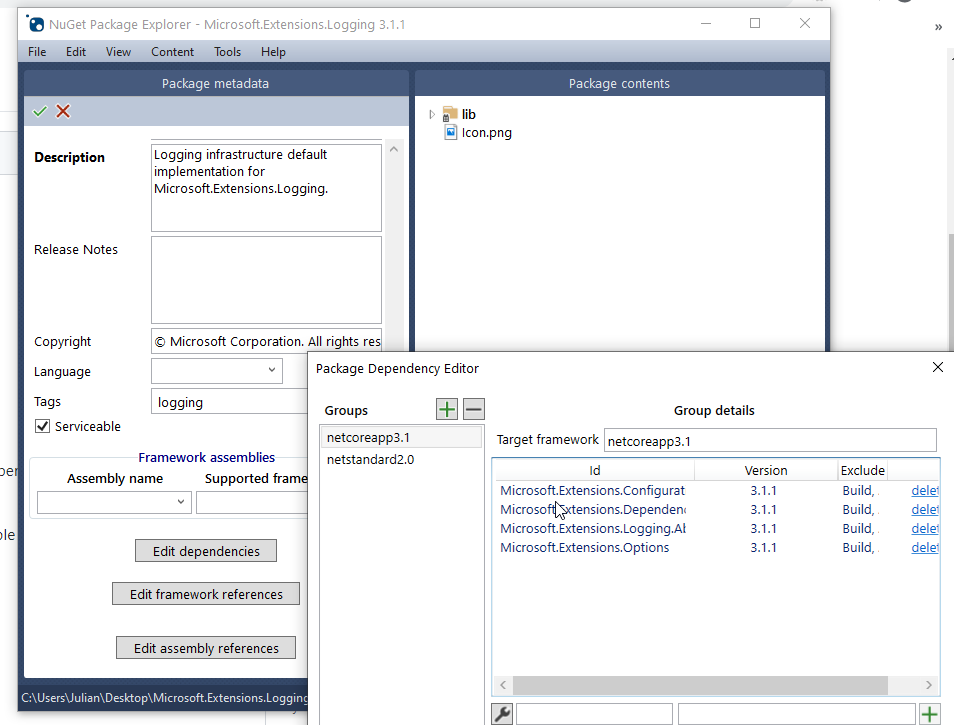Open the File menu
The height and width of the screenshot is (725, 954).
pyautogui.click(x=37, y=52)
